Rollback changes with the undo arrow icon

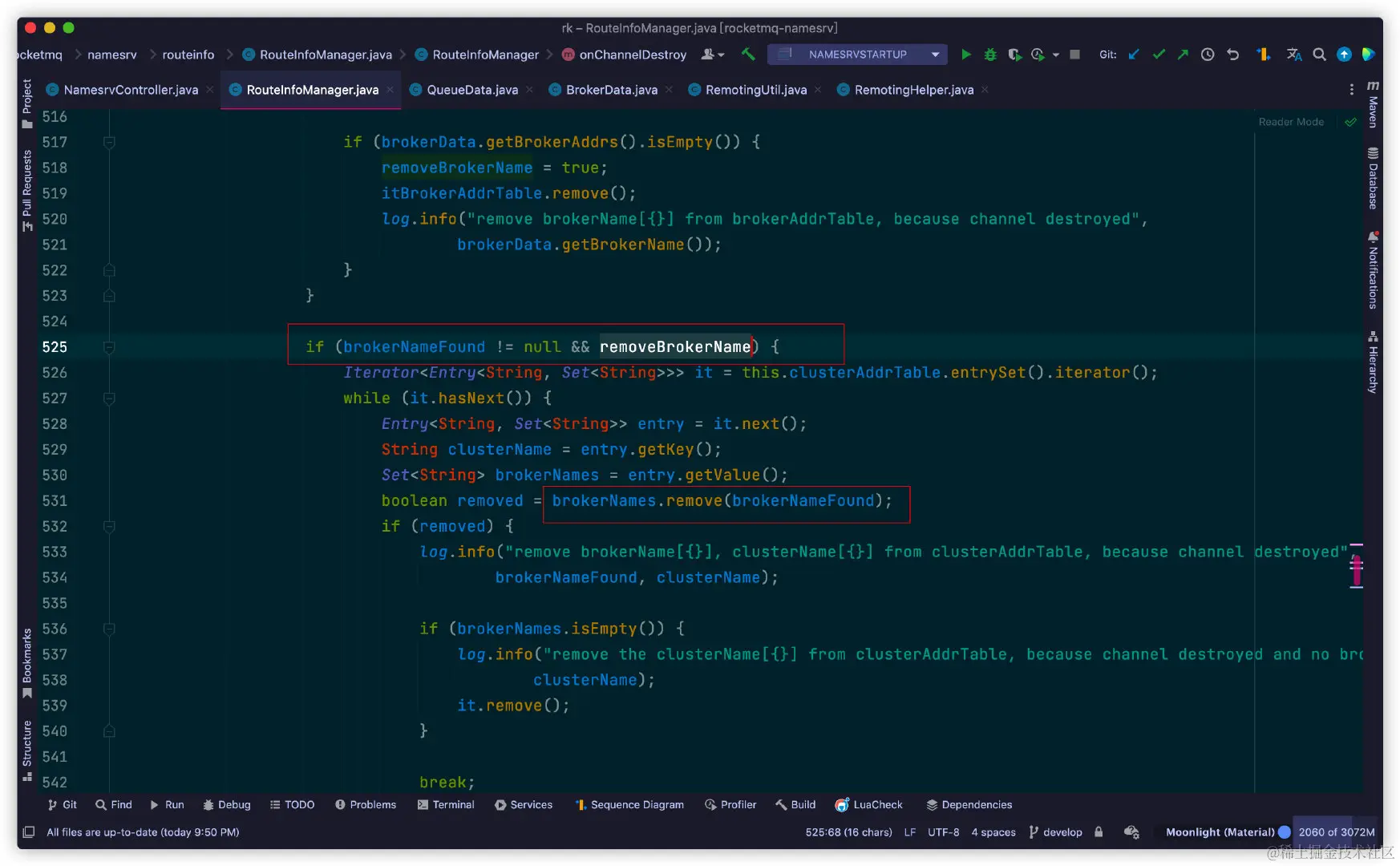tap(1233, 55)
